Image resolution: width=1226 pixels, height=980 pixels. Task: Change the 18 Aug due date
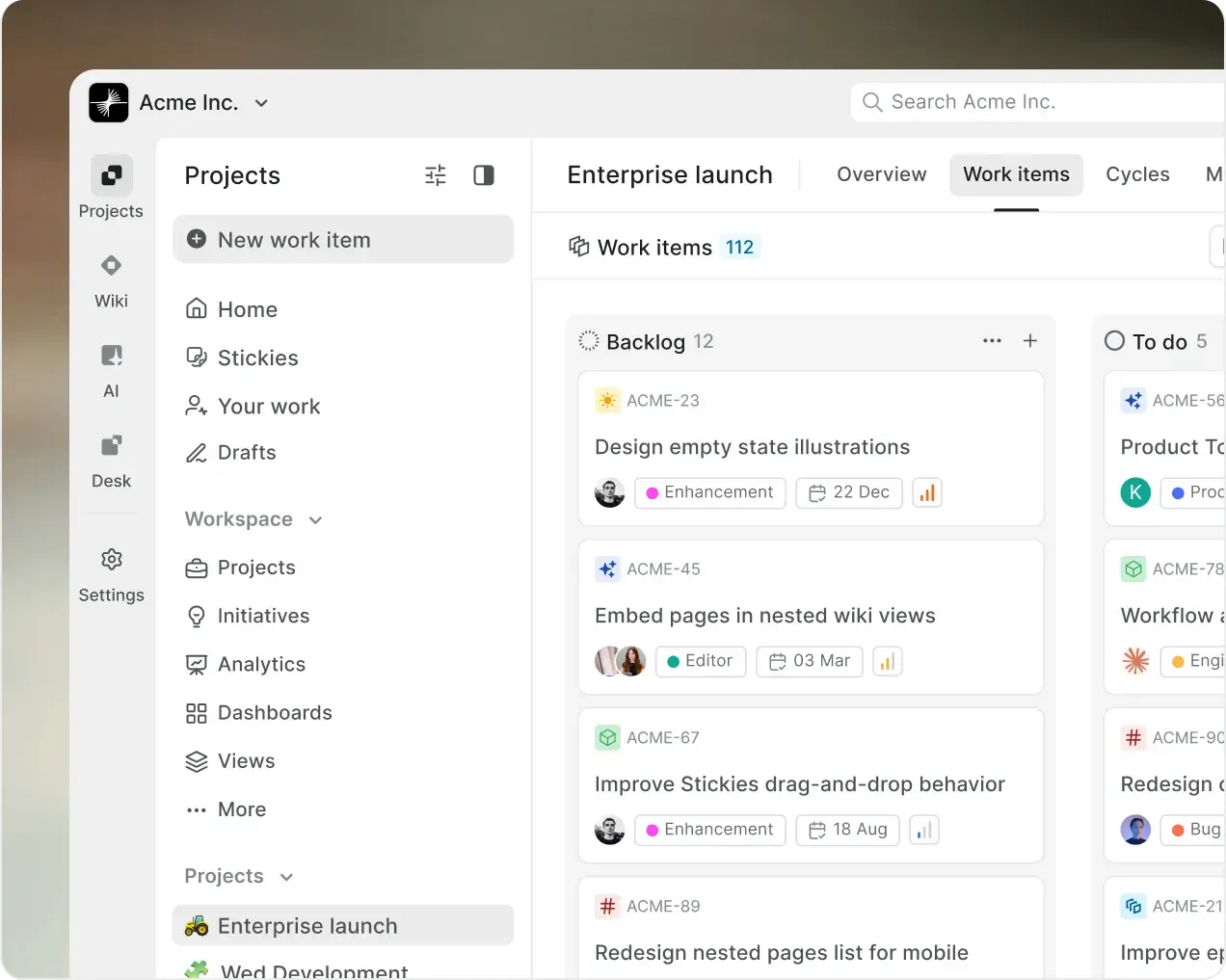click(x=848, y=830)
